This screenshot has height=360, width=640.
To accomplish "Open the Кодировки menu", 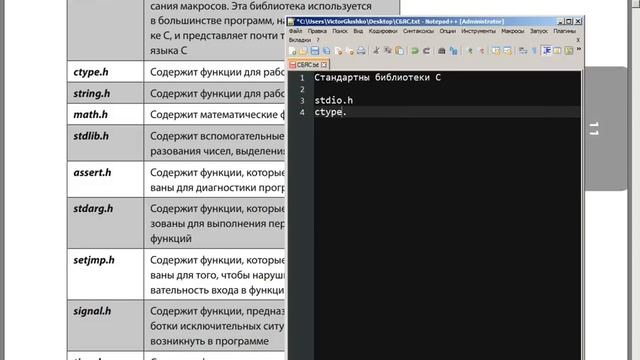I will point(383,31).
